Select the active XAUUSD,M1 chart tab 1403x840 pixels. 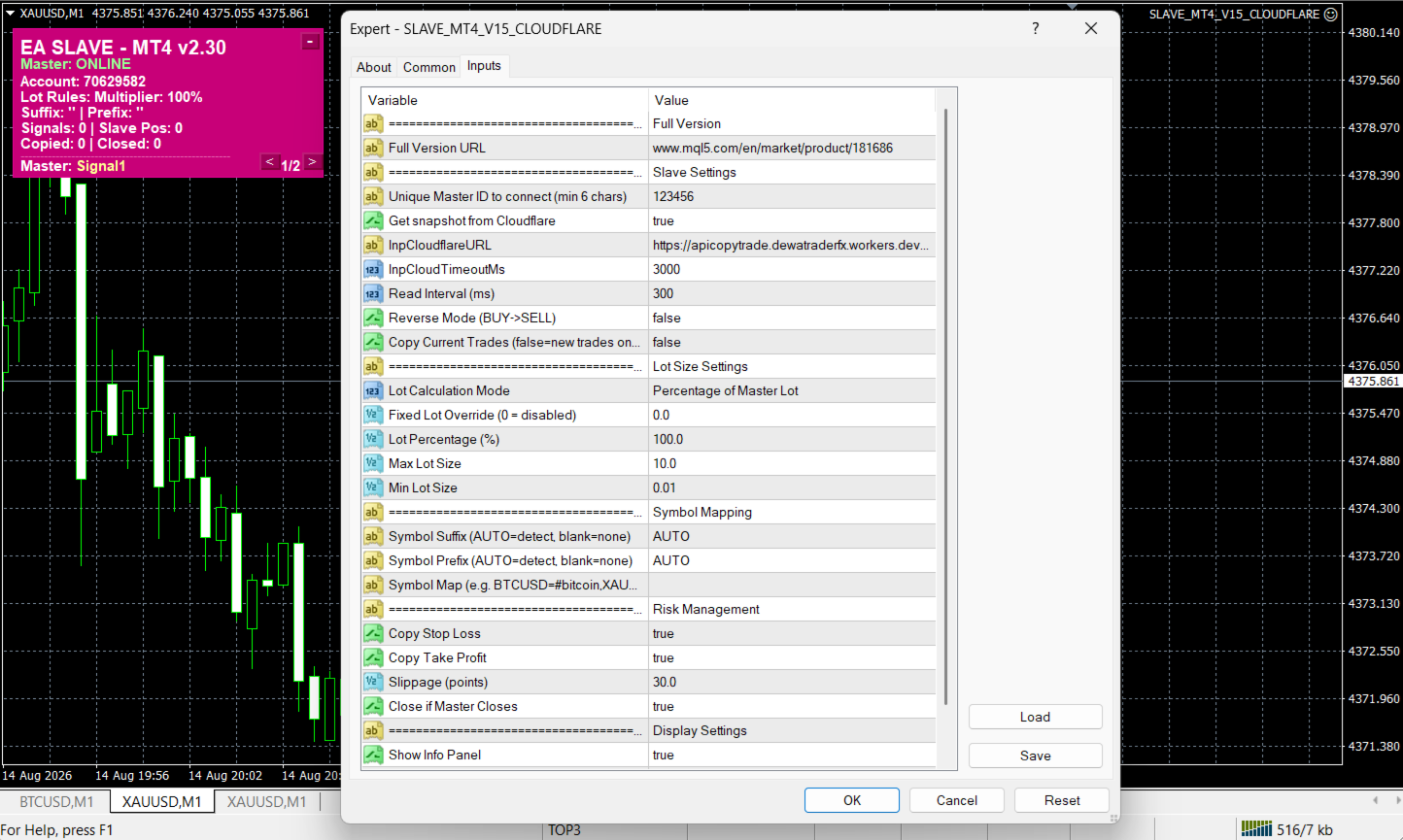(x=162, y=801)
